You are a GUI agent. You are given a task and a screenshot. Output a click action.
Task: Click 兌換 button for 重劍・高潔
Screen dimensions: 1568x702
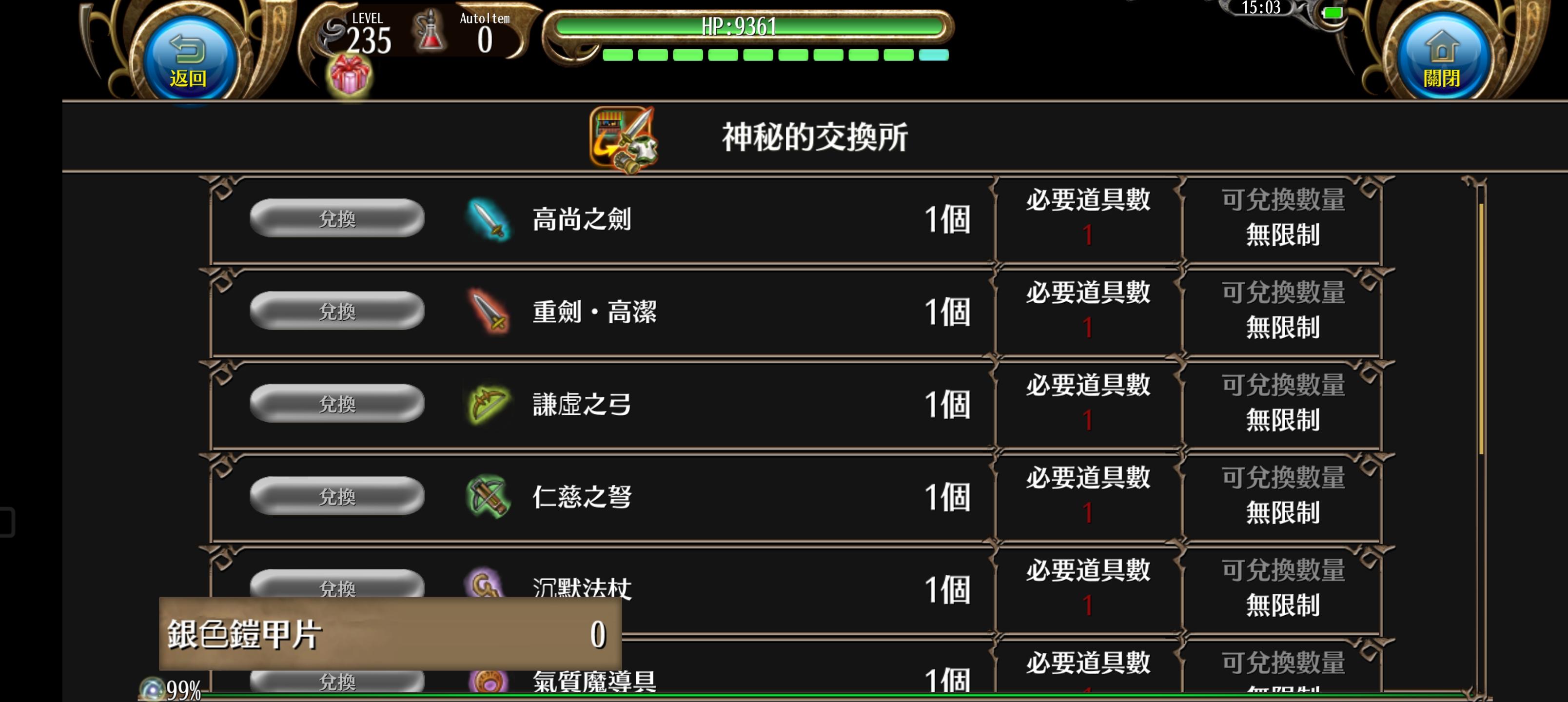point(337,311)
